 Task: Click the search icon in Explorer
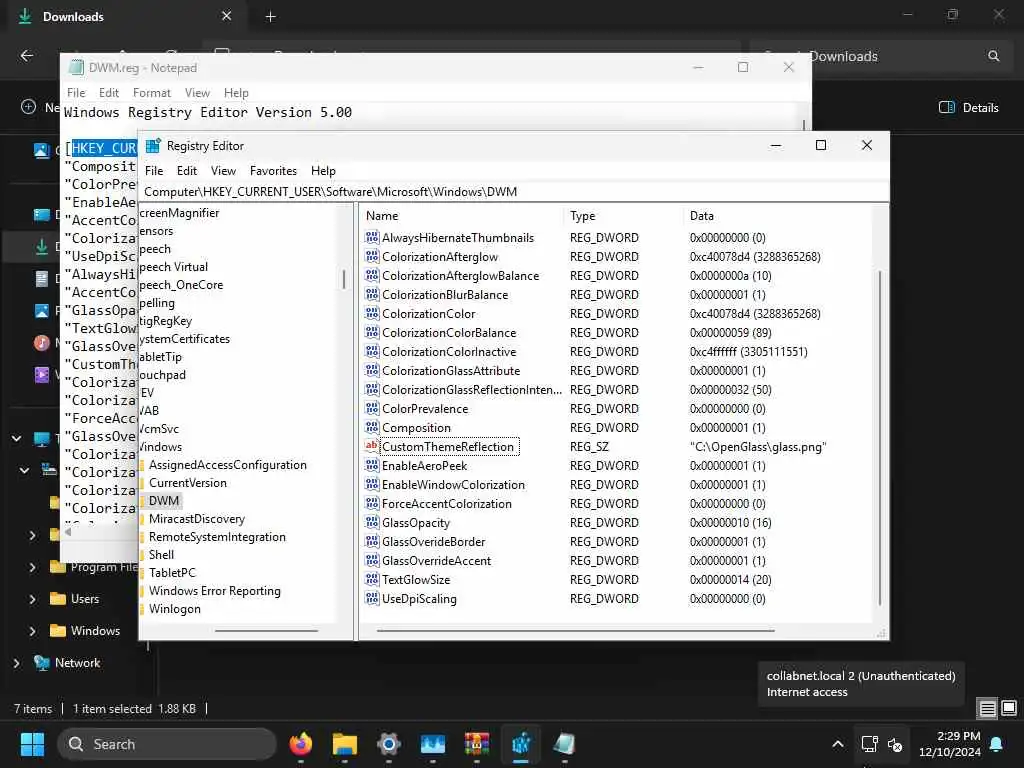[993, 56]
